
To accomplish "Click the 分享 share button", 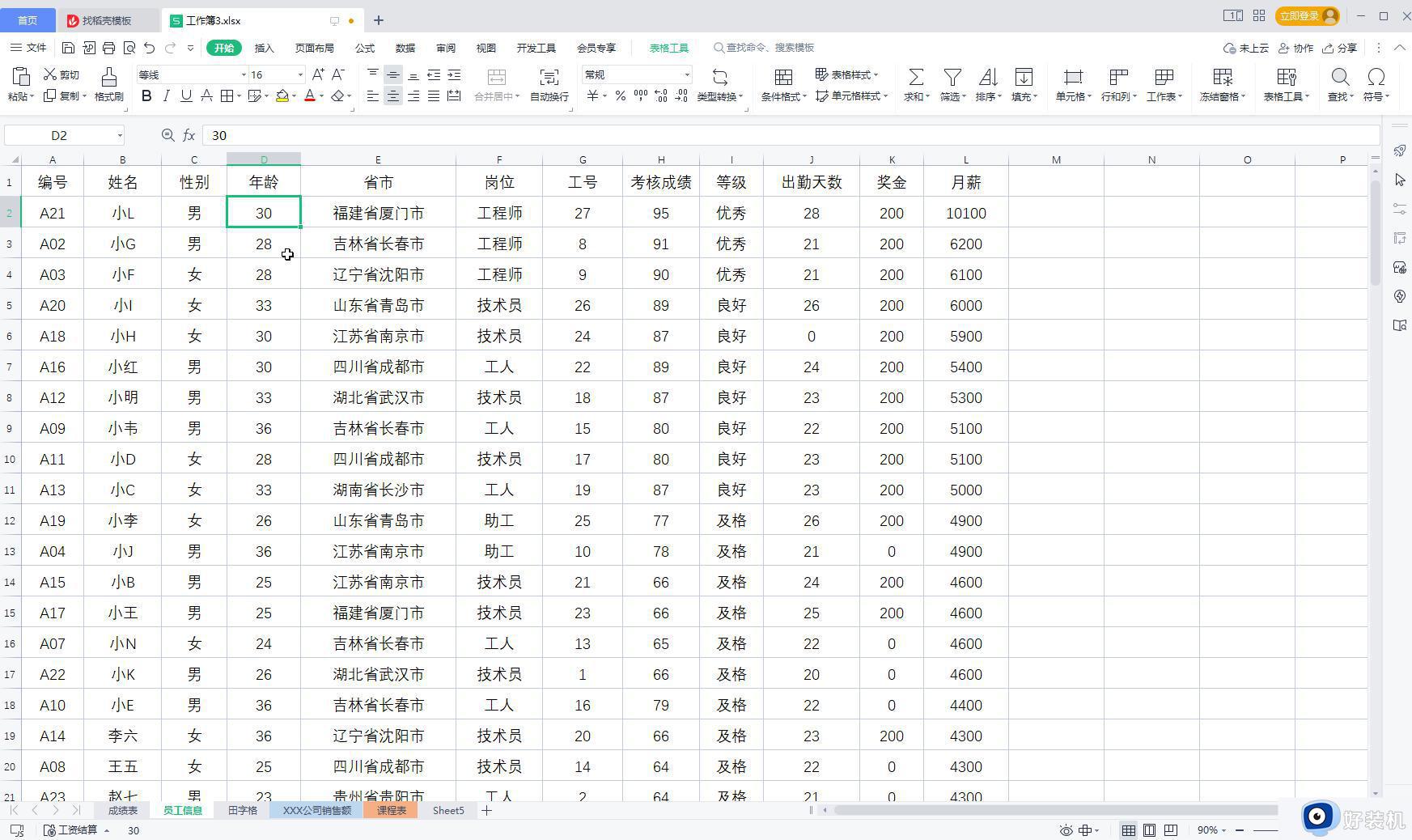I will tap(1339, 48).
